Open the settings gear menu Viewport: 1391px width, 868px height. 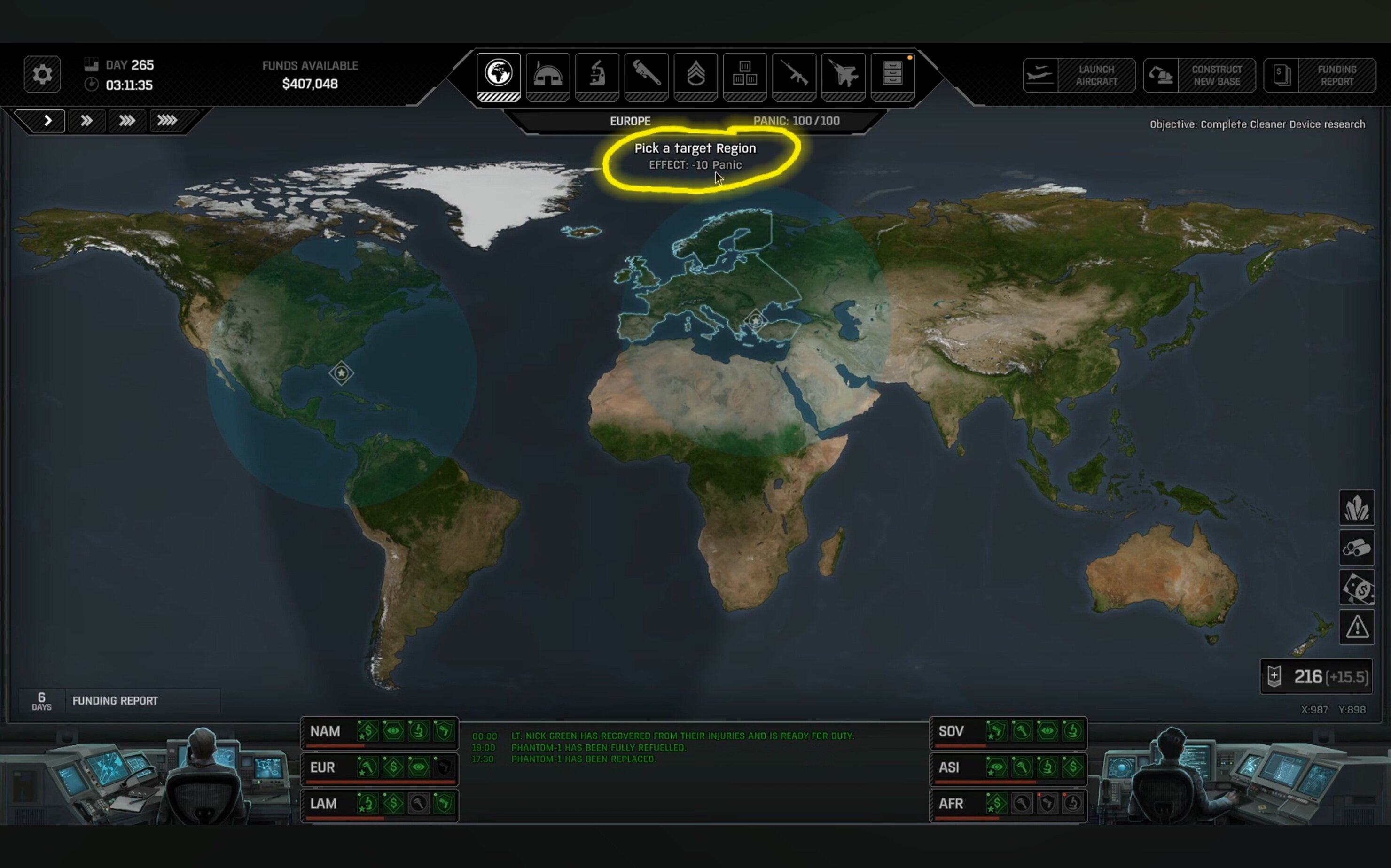(x=42, y=74)
